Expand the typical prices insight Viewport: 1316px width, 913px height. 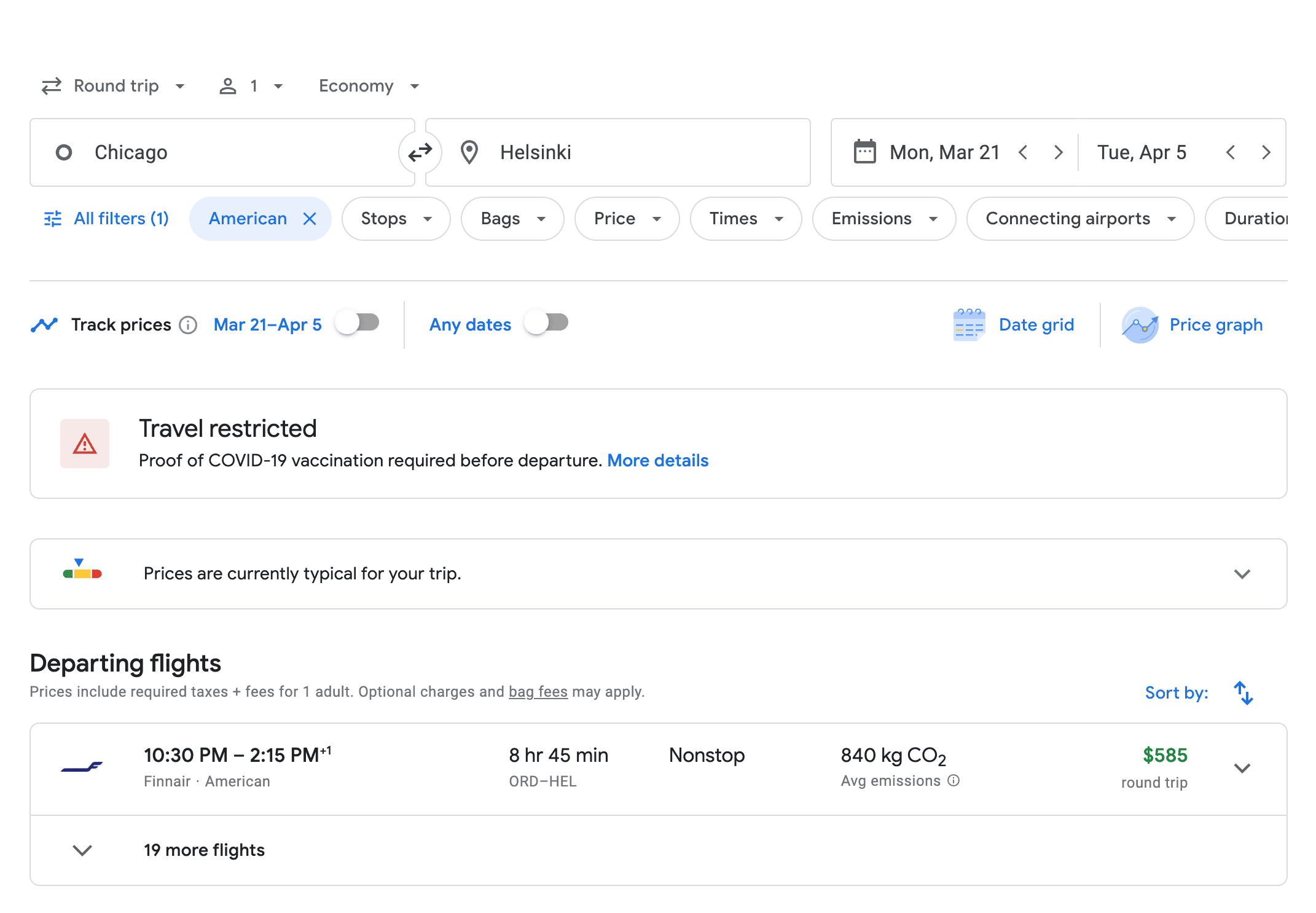[x=1242, y=574]
